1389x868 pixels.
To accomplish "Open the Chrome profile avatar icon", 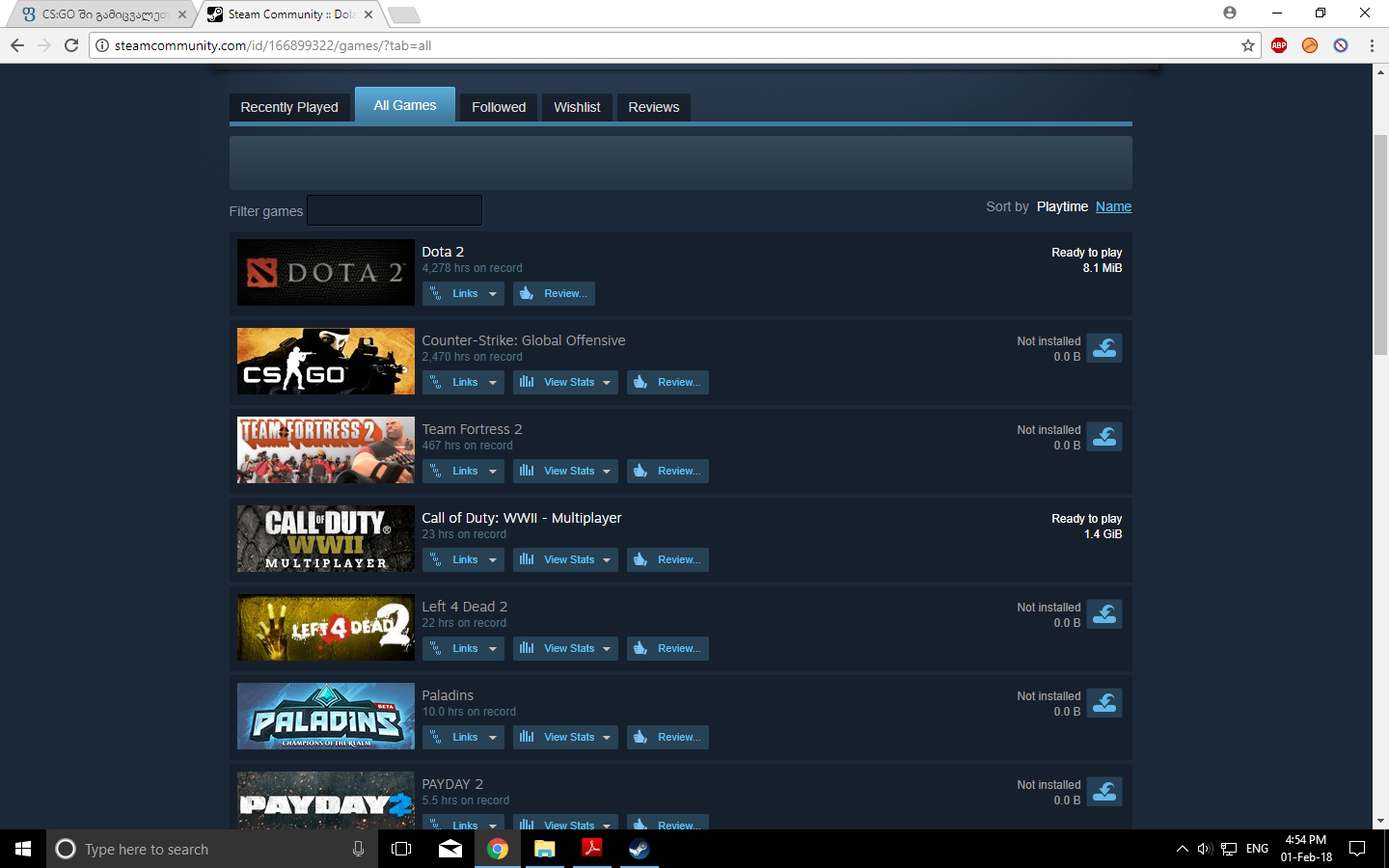I will 1230,13.
